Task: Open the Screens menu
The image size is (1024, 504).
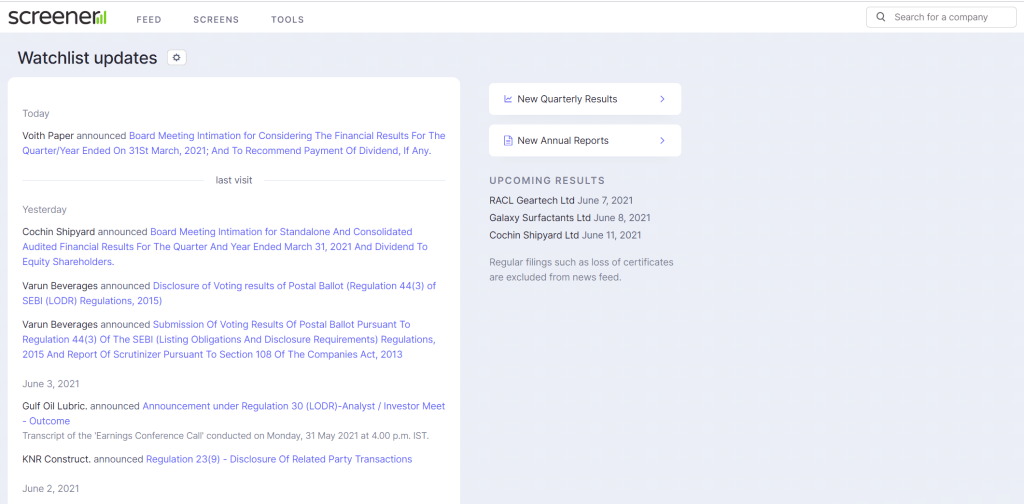Action: [x=215, y=19]
